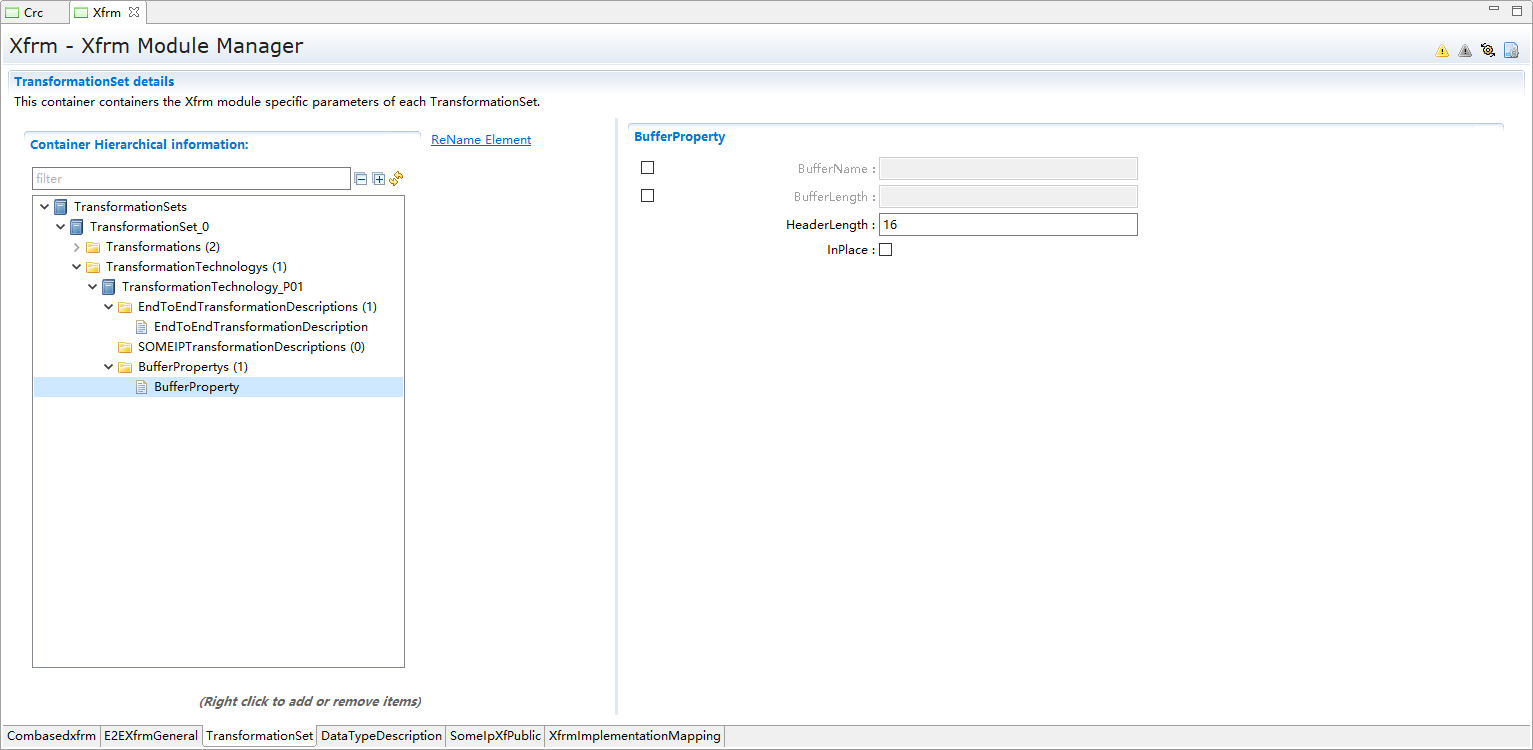Click the yellow refresh icon beside filter
1533x750 pixels.
(x=396, y=178)
